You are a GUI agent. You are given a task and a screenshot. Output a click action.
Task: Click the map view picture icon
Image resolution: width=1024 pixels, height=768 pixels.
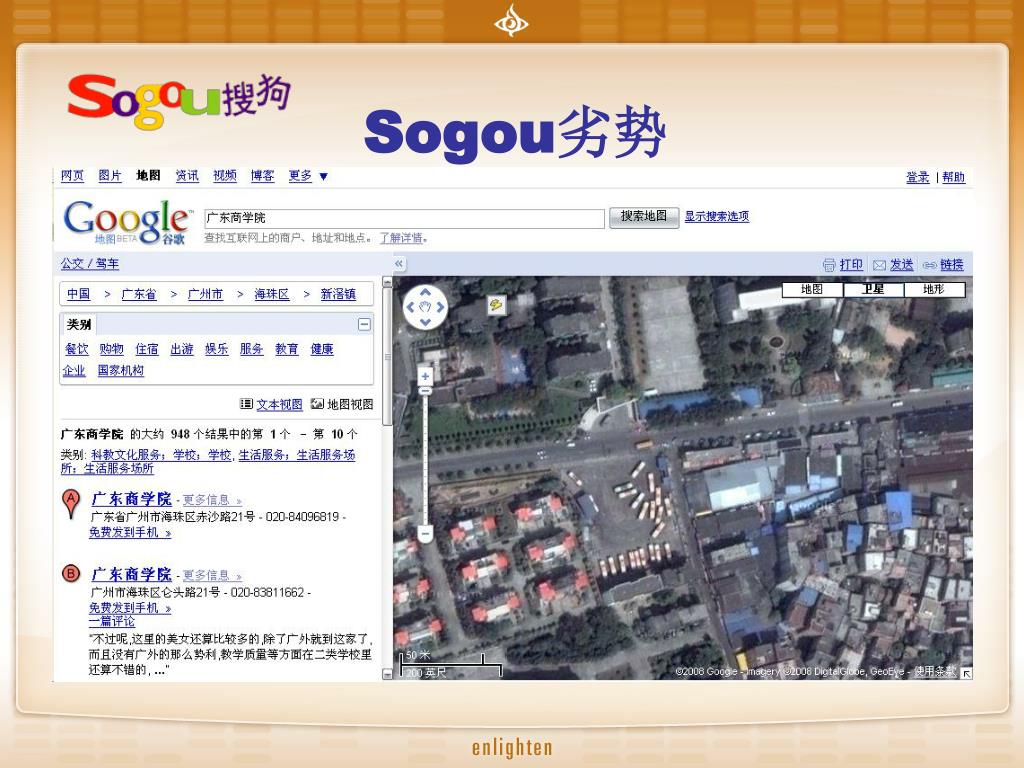(x=317, y=404)
